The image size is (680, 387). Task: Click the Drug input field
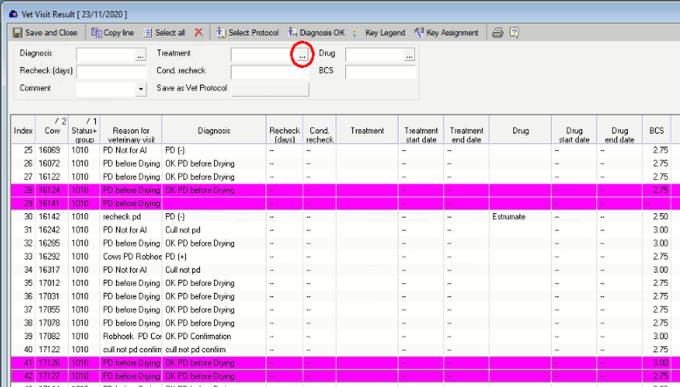tap(375, 55)
